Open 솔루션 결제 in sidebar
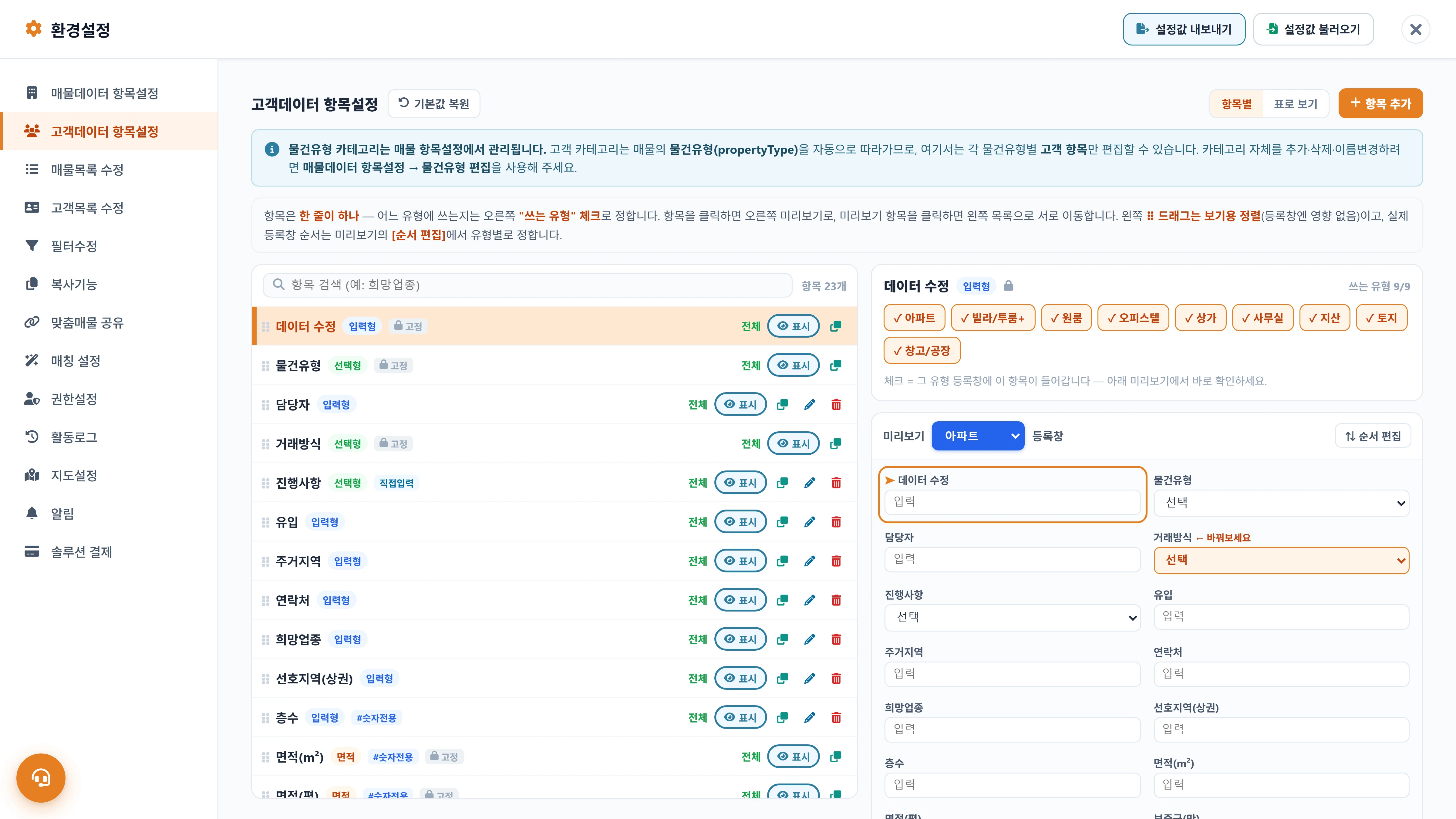 (x=109, y=552)
